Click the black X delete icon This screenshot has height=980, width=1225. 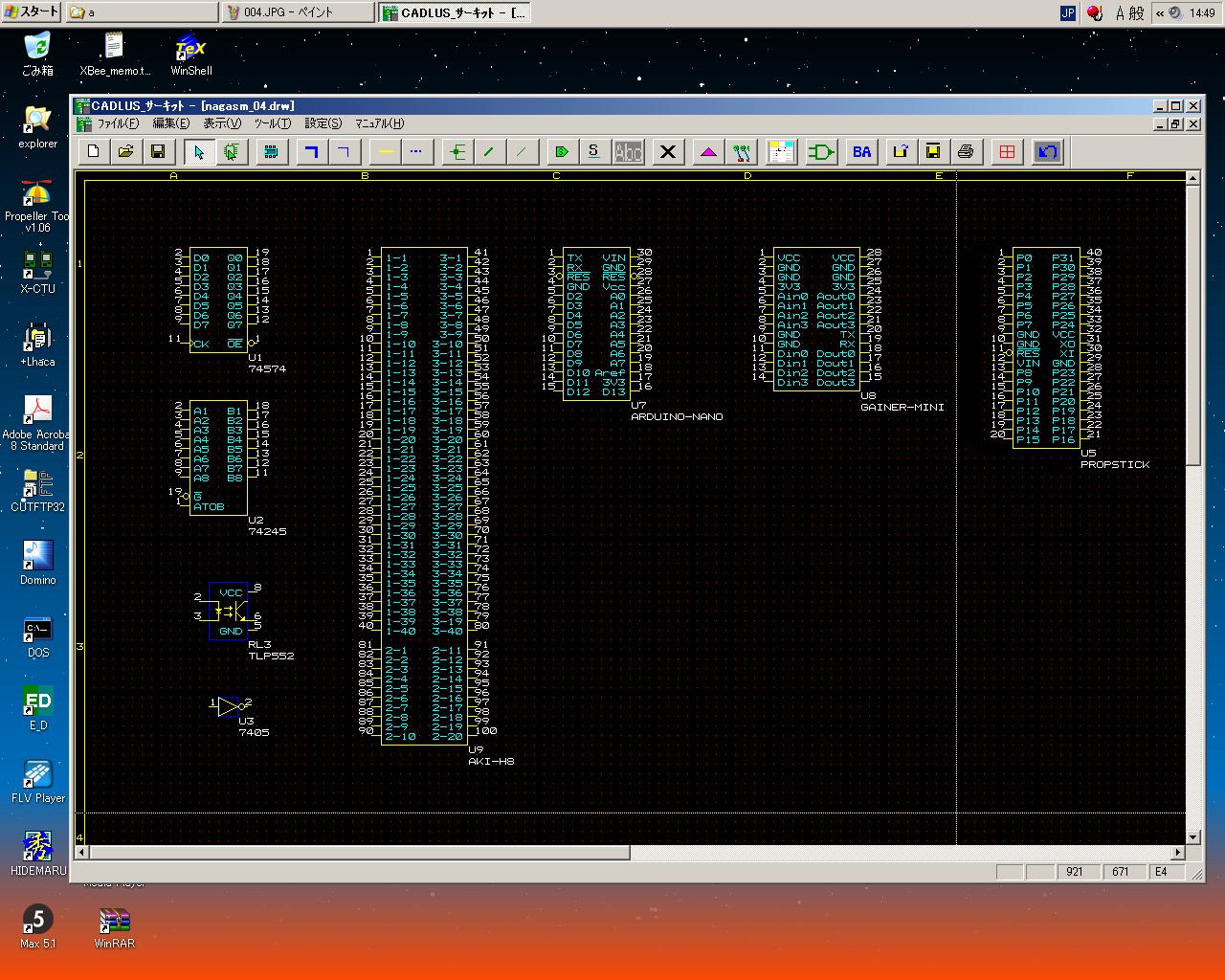[668, 152]
